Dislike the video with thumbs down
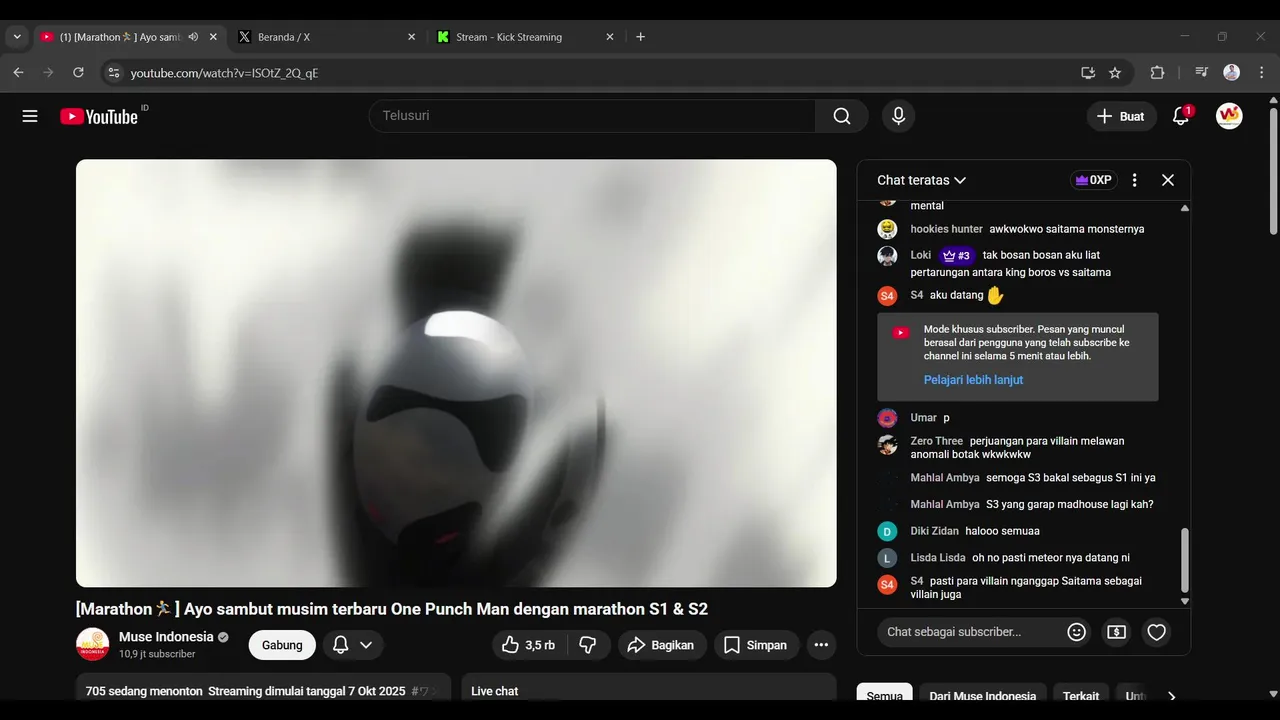 (x=588, y=645)
